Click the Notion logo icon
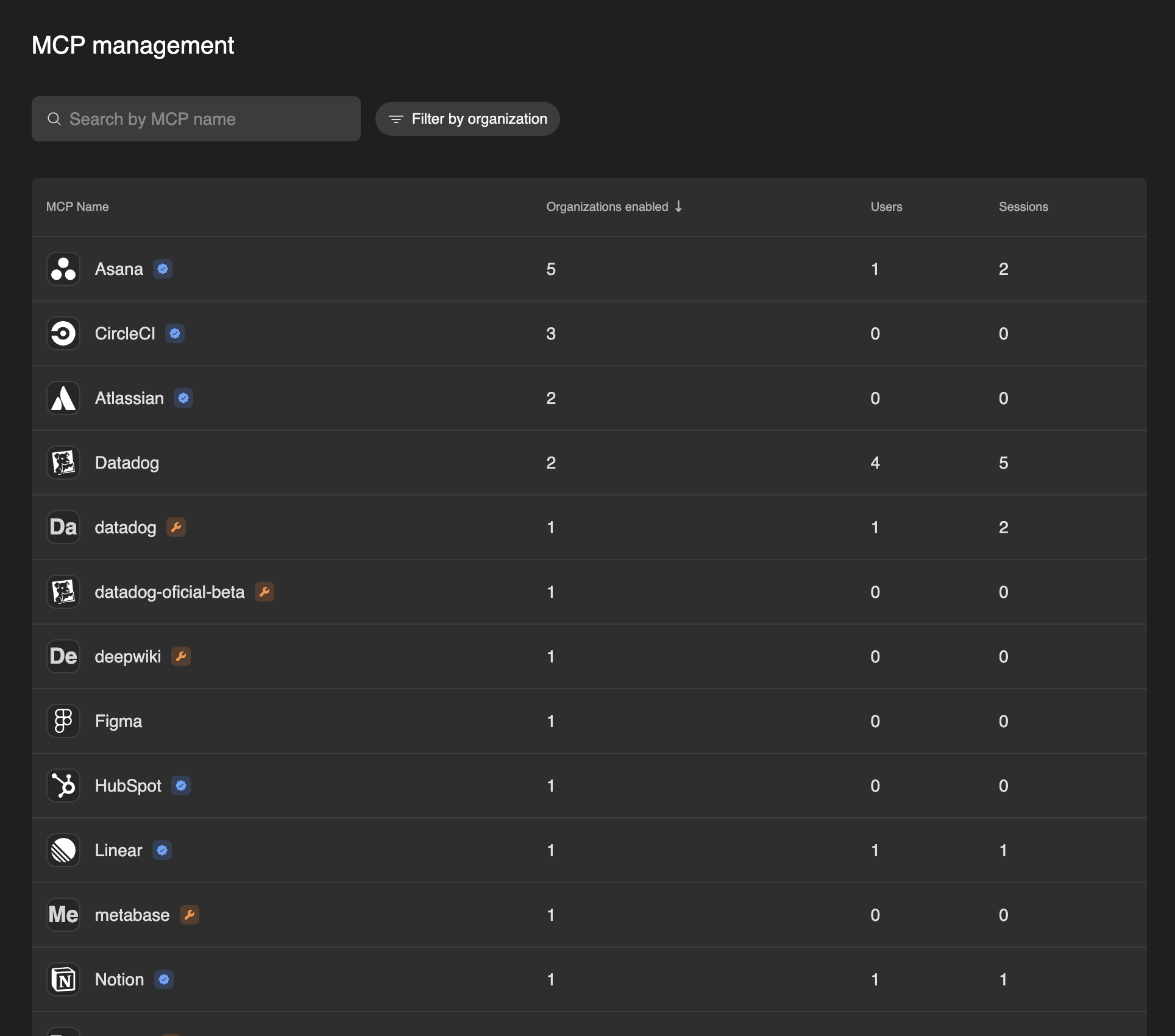The image size is (1175, 1036). coord(63,979)
